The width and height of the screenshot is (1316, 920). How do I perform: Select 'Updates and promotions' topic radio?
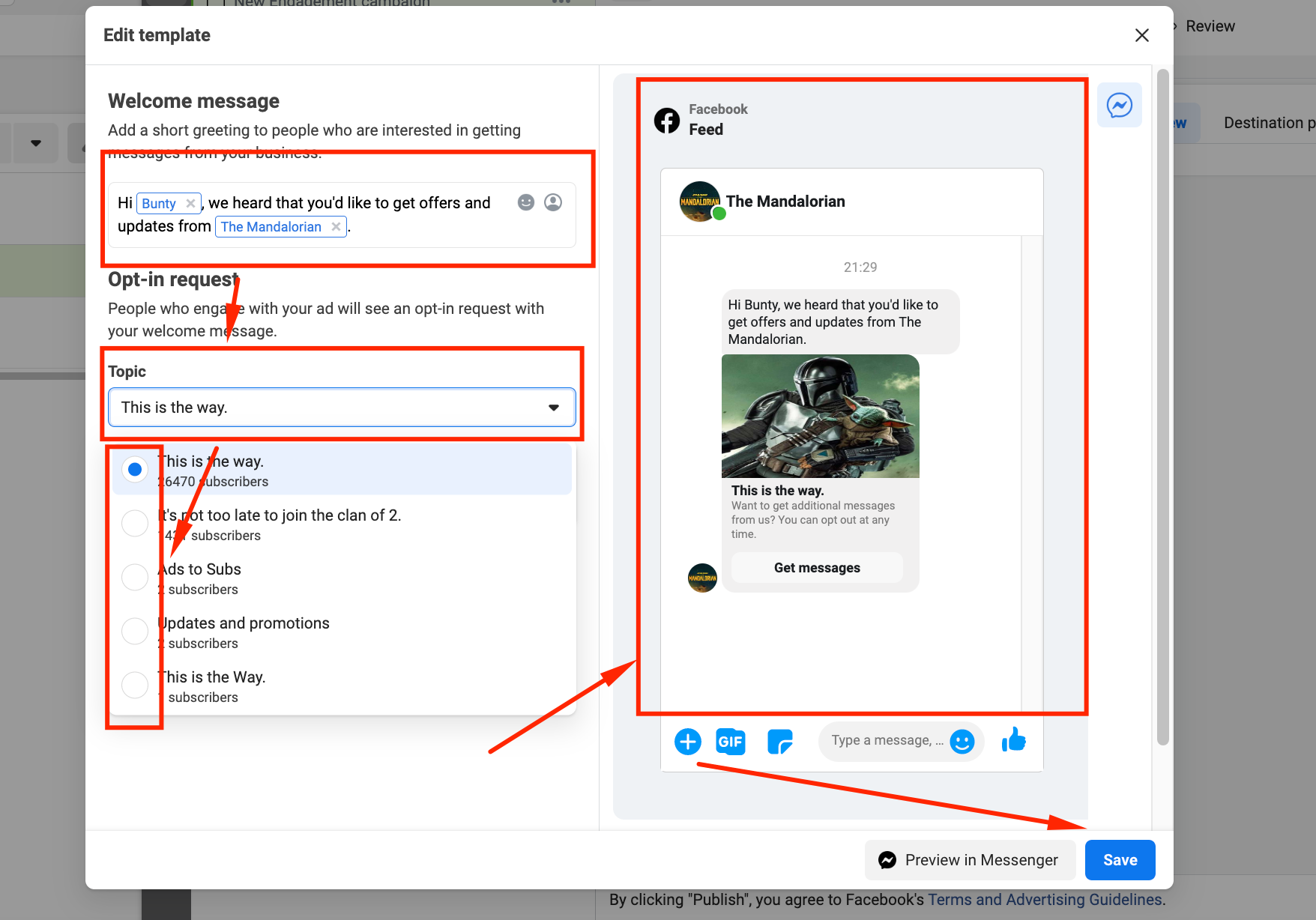[135, 632]
